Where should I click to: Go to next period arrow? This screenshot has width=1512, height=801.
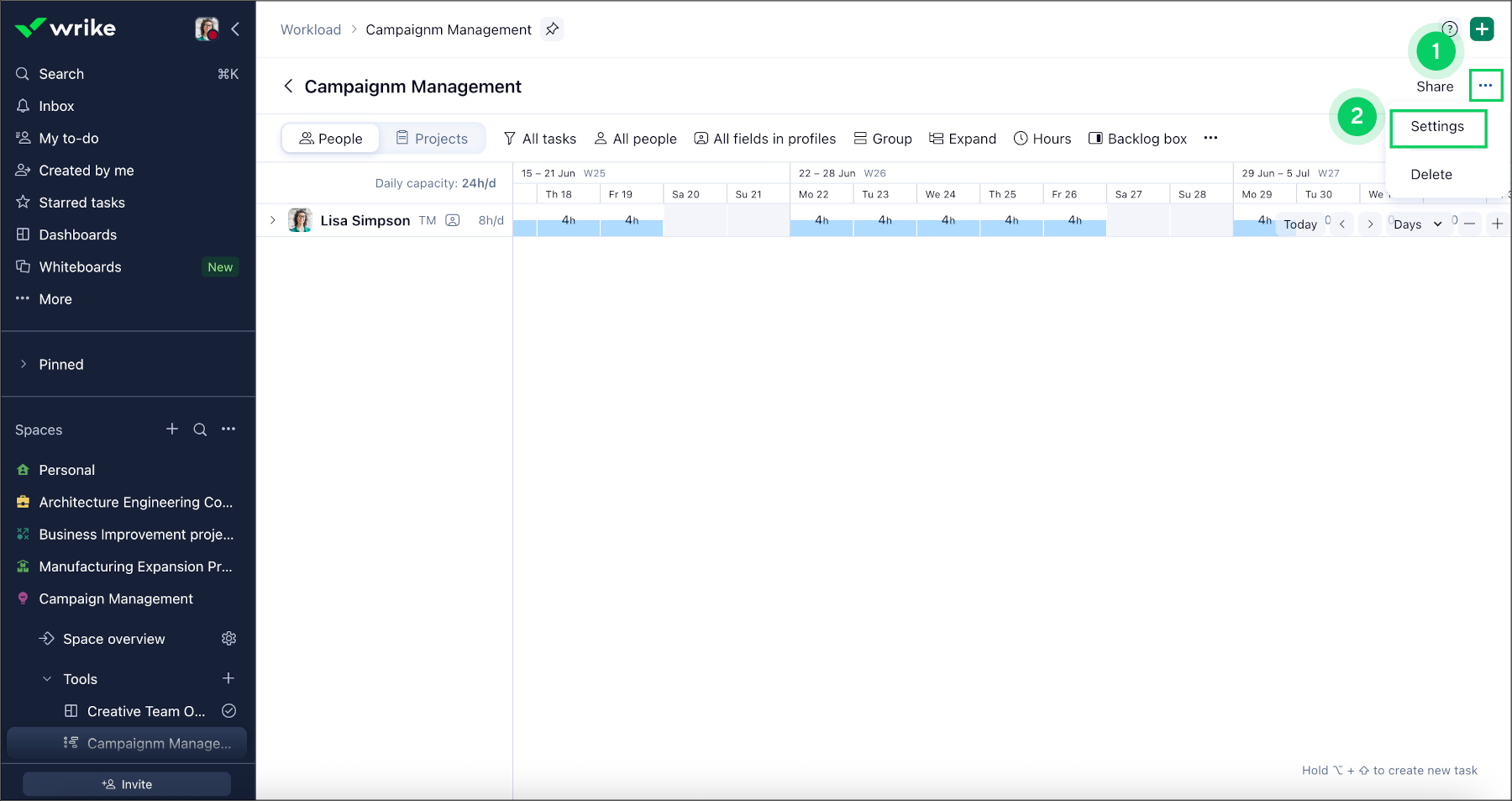point(1371,224)
